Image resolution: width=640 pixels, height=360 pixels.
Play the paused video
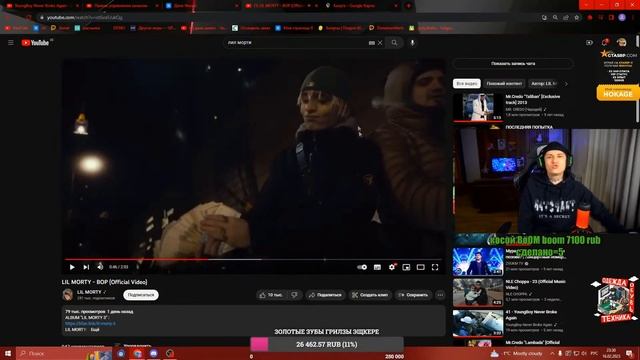click(72, 267)
